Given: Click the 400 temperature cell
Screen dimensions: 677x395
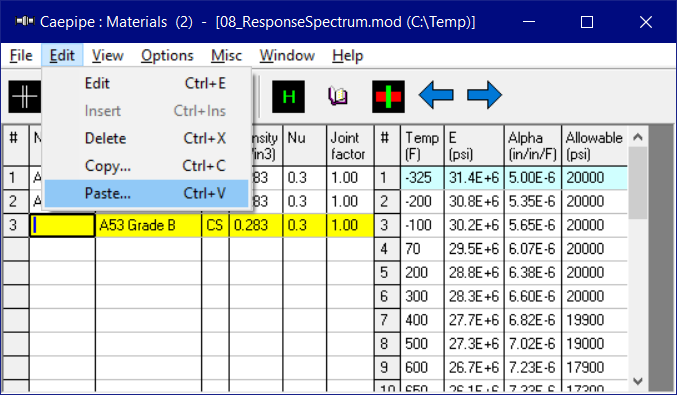Looking at the screenshot, I should [x=422, y=320].
